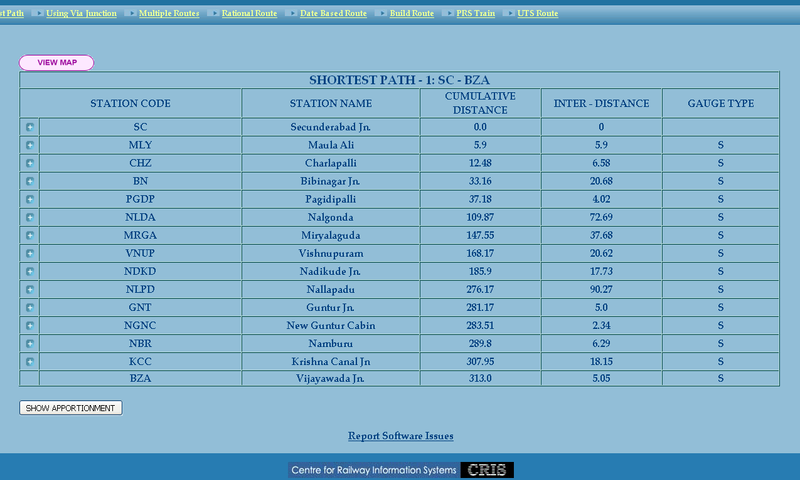Viewport: 800px width, 480px height.
Task: Select cumulative distance 185.9
Action: [480, 271]
